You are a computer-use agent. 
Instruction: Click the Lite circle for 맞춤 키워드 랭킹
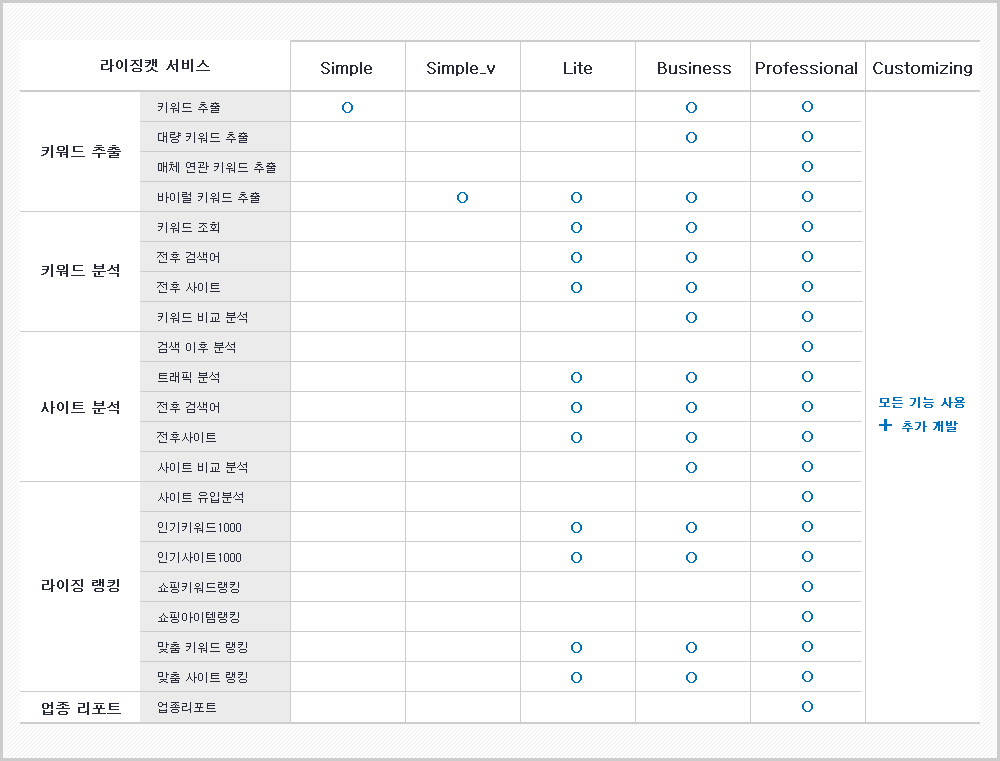tap(577, 647)
